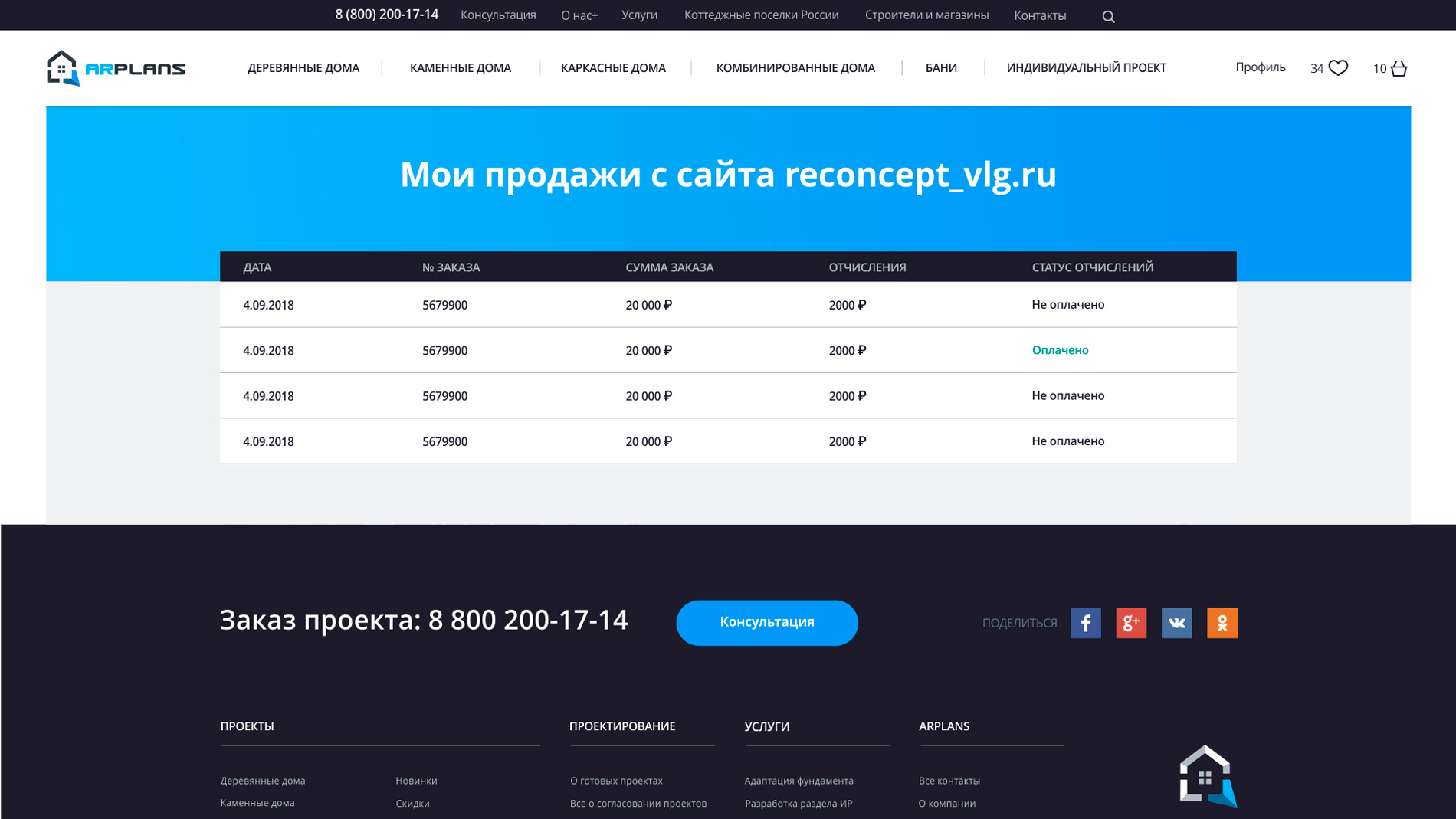Expand the «О нас+» menu
The width and height of the screenshot is (1456, 819).
click(579, 15)
